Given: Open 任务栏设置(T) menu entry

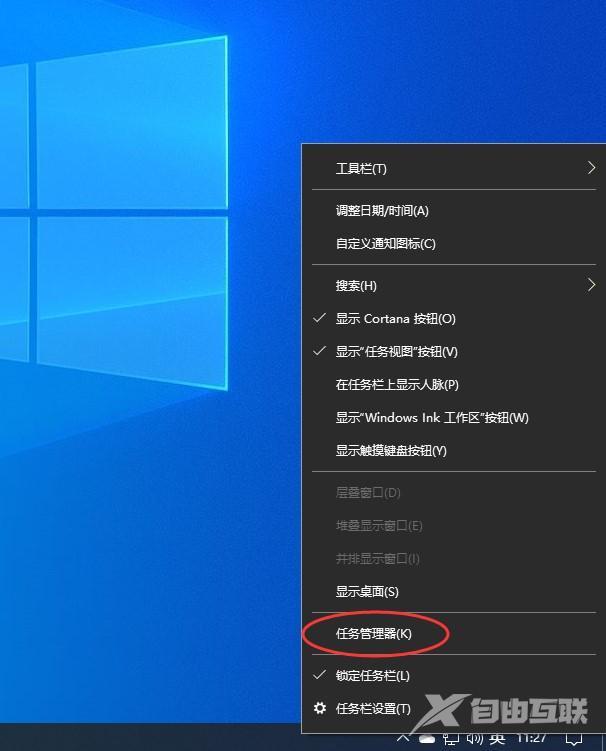Looking at the screenshot, I should click(454, 709).
